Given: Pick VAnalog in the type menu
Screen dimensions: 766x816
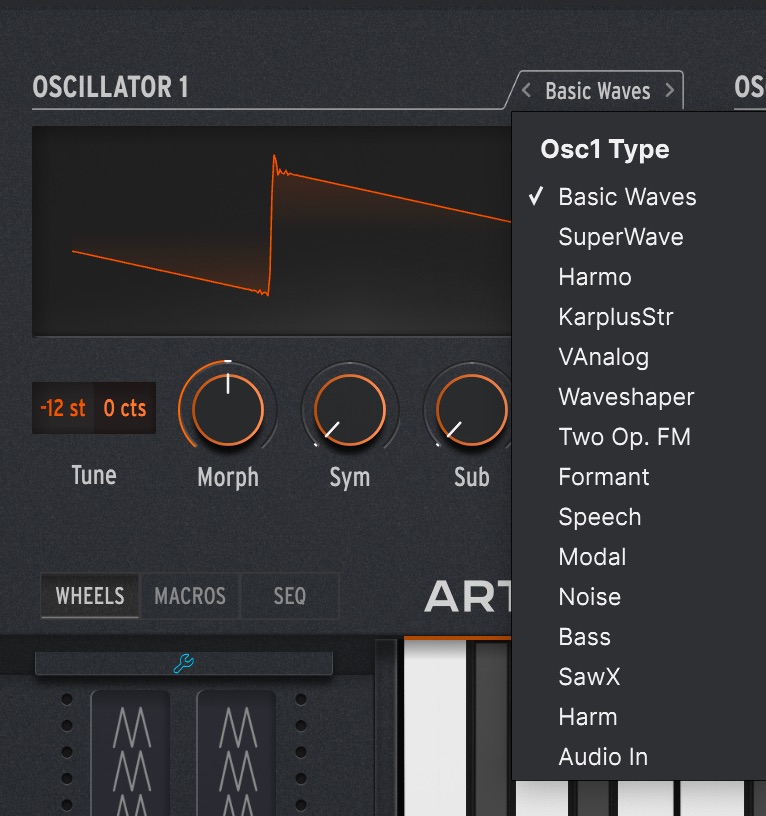Looking at the screenshot, I should (603, 357).
